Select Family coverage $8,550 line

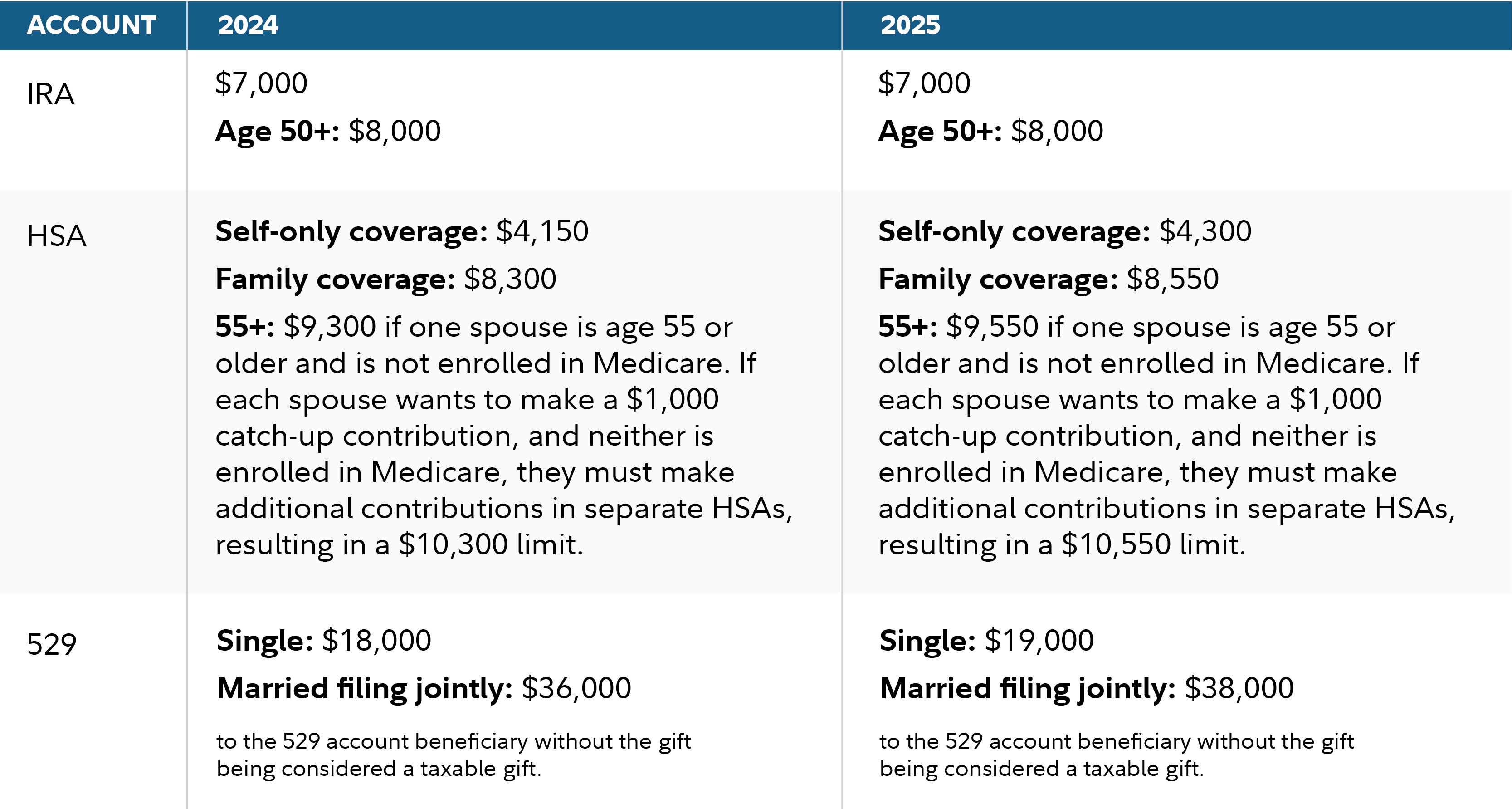(x=1049, y=279)
